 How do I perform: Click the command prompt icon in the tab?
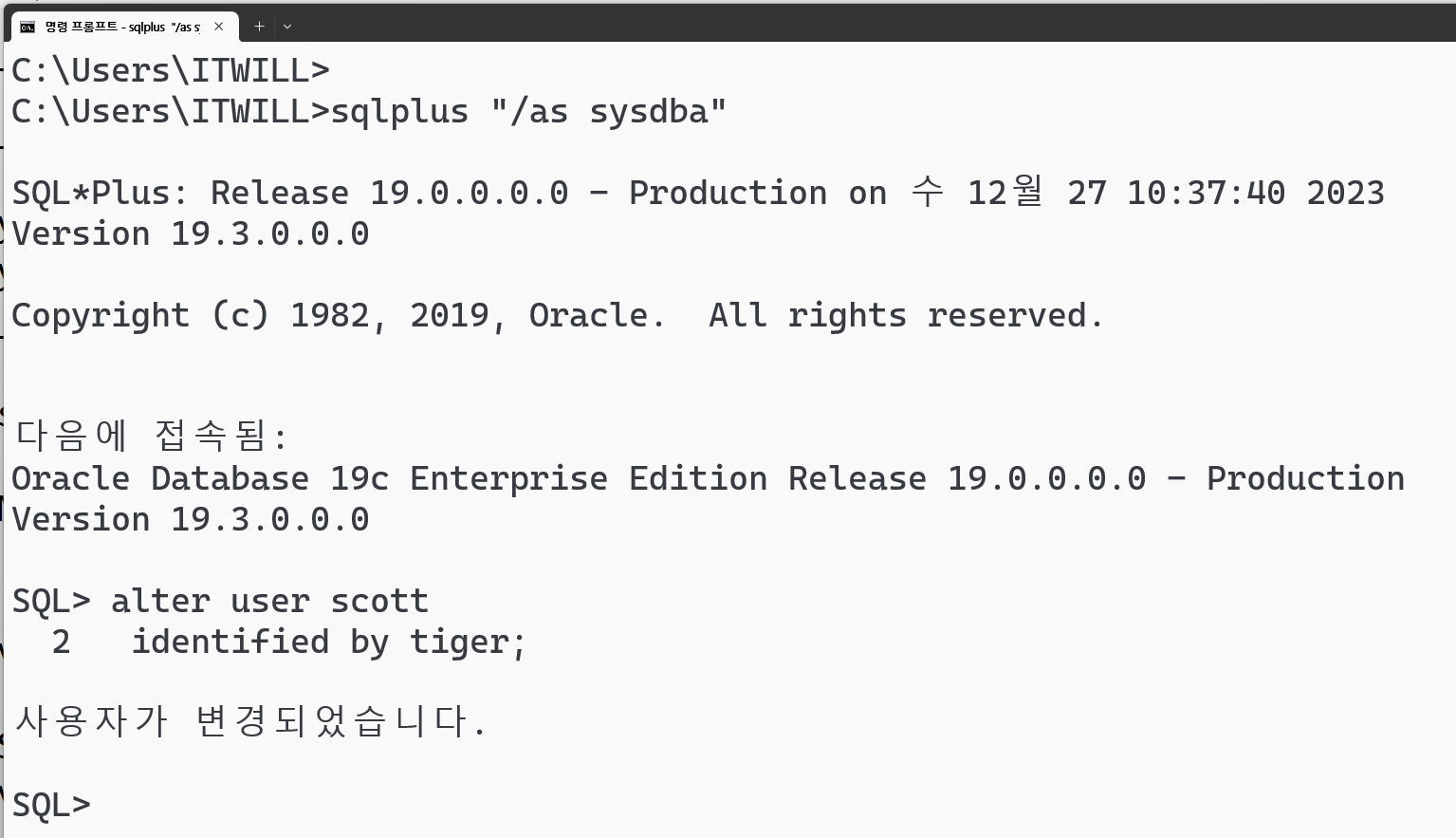click(x=28, y=27)
